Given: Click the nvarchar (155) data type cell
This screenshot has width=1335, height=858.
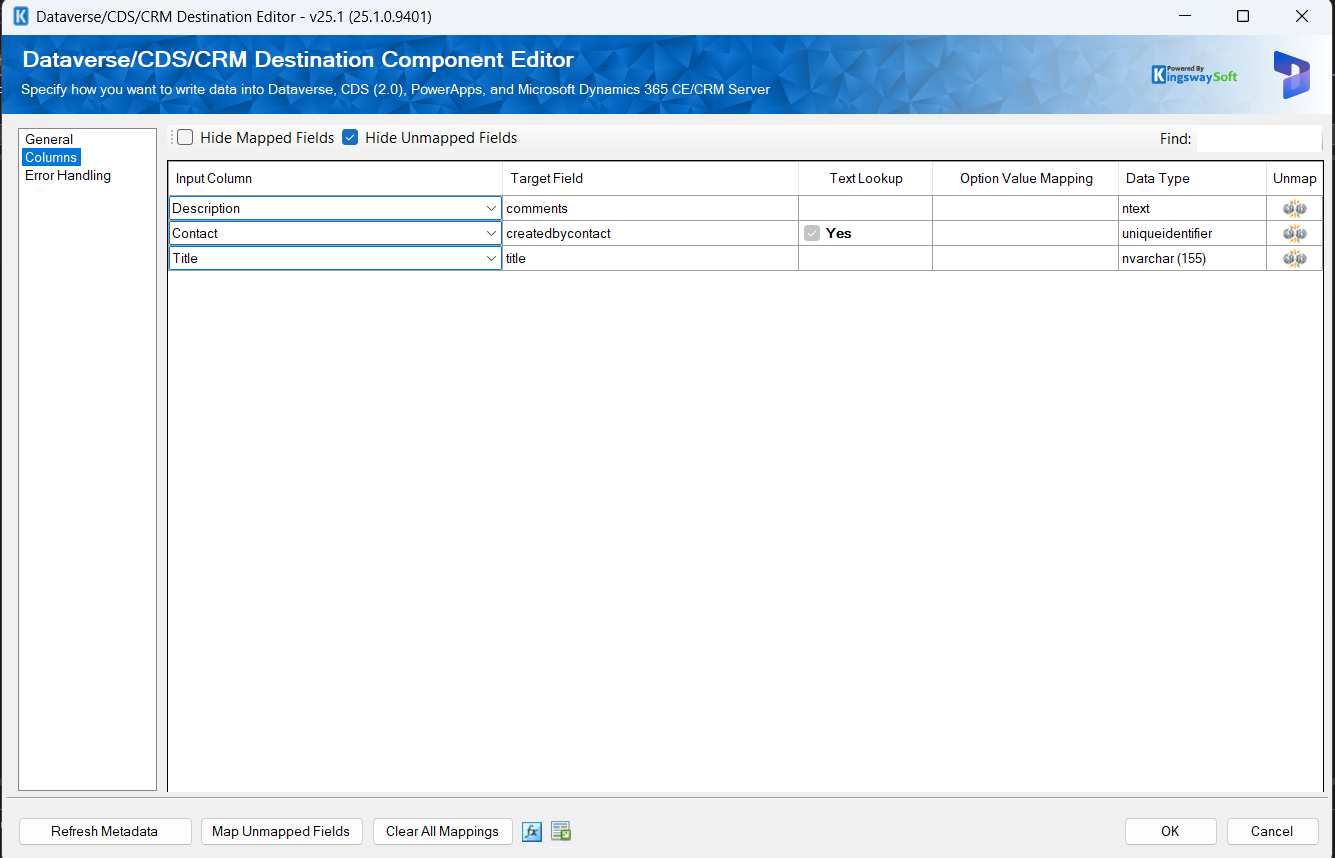Looking at the screenshot, I should [1192, 258].
